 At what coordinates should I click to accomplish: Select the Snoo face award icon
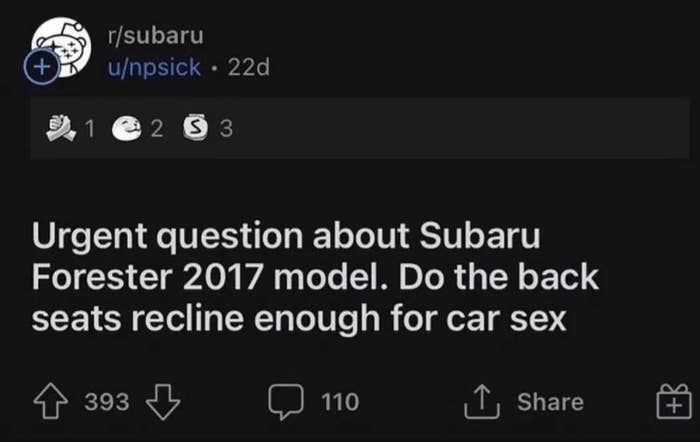click(x=123, y=128)
